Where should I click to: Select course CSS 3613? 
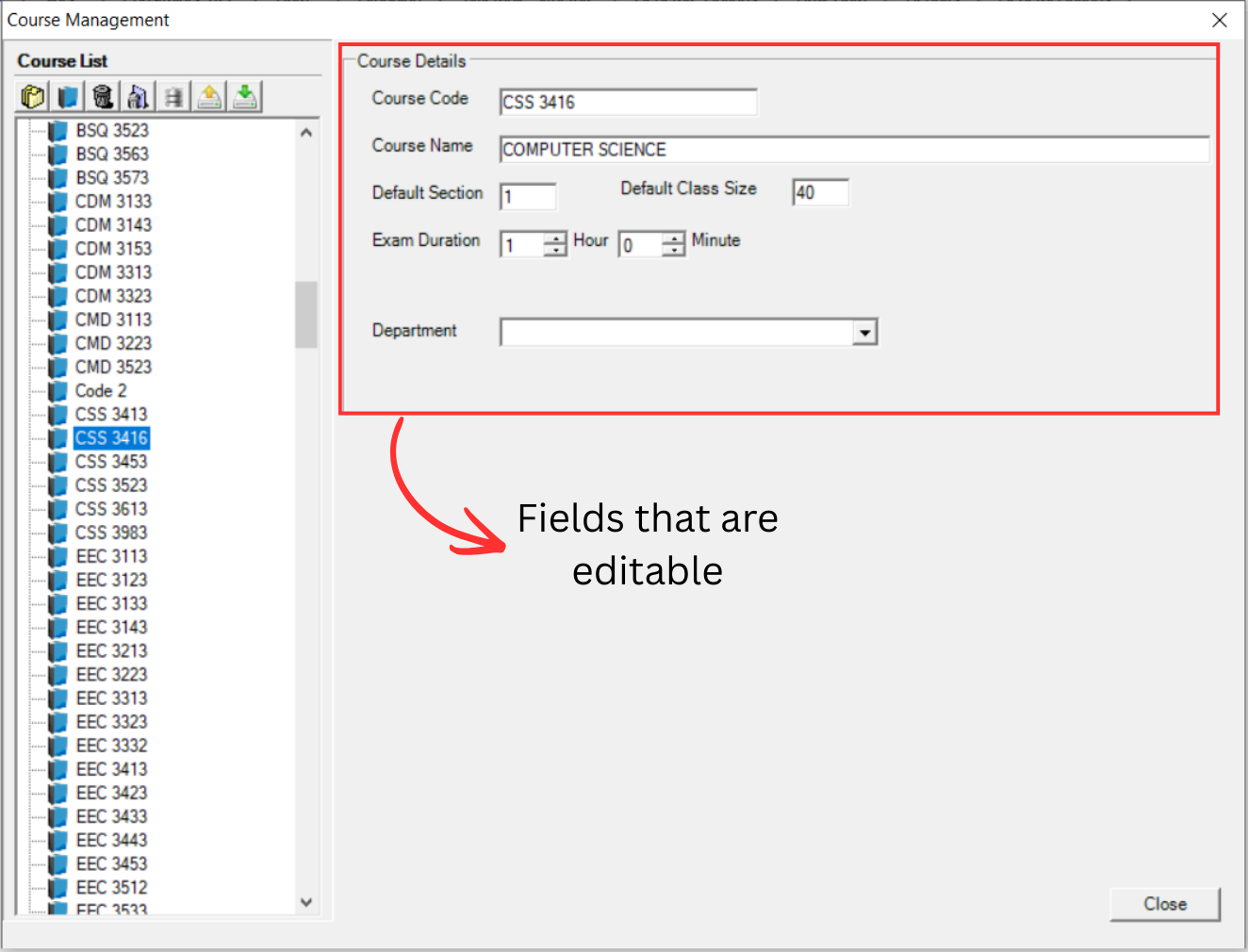[111, 509]
